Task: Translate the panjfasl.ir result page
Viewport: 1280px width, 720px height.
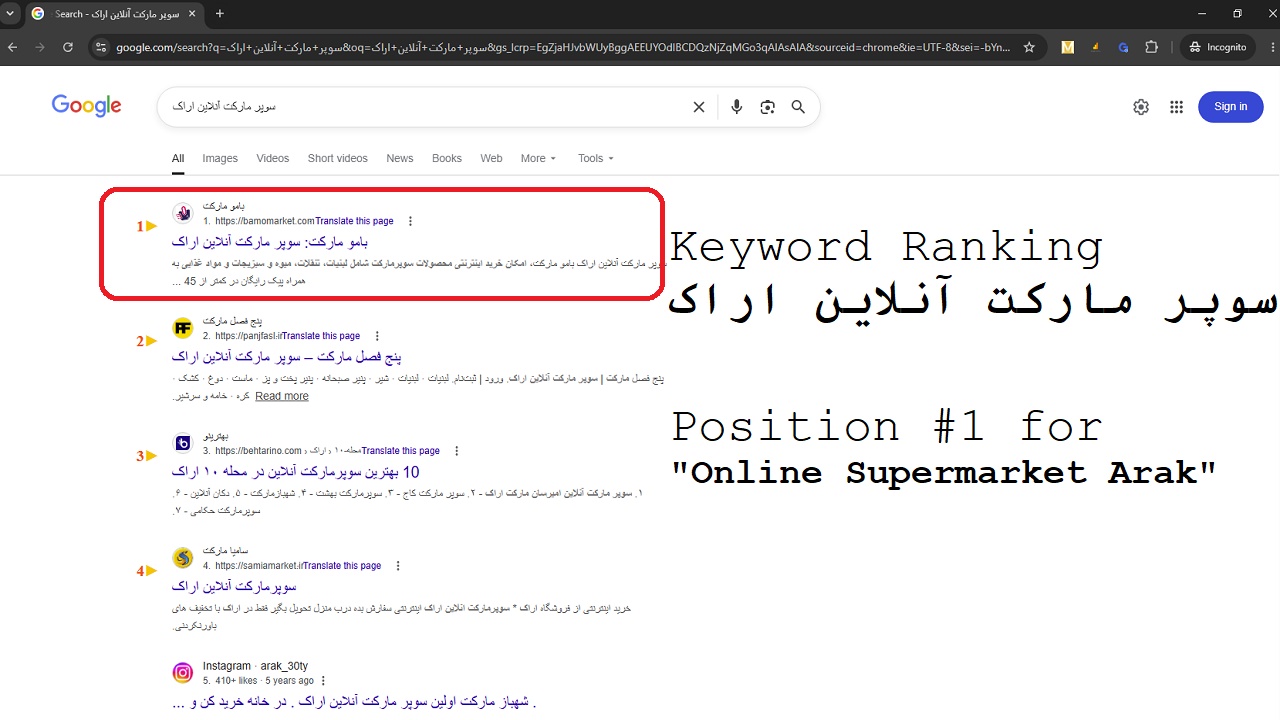Action: click(x=321, y=336)
